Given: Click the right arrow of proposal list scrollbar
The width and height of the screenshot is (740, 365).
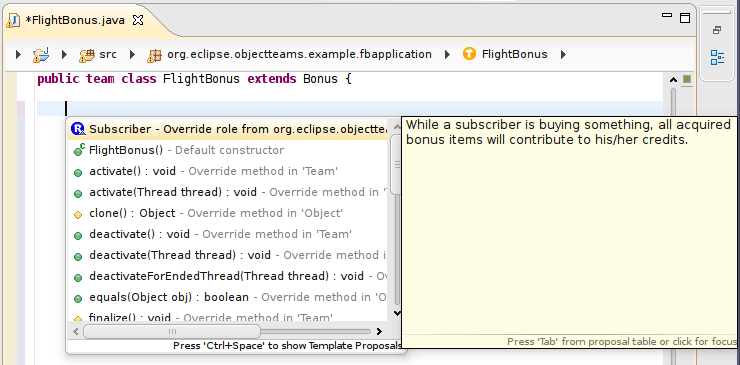Looking at the screenshot, I should click(x=379, y=331).
